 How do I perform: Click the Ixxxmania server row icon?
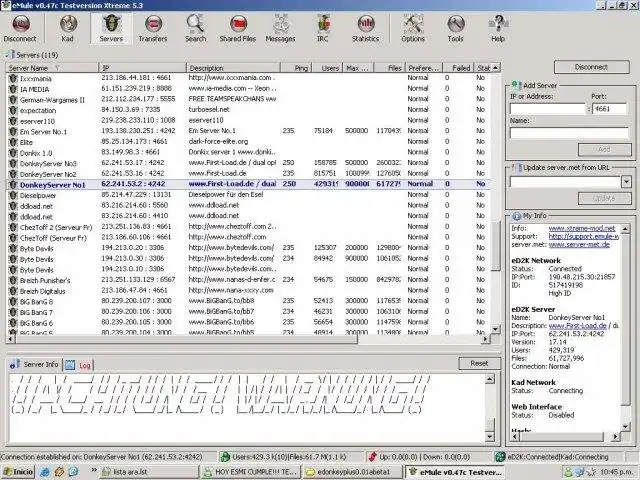(13, 78)
